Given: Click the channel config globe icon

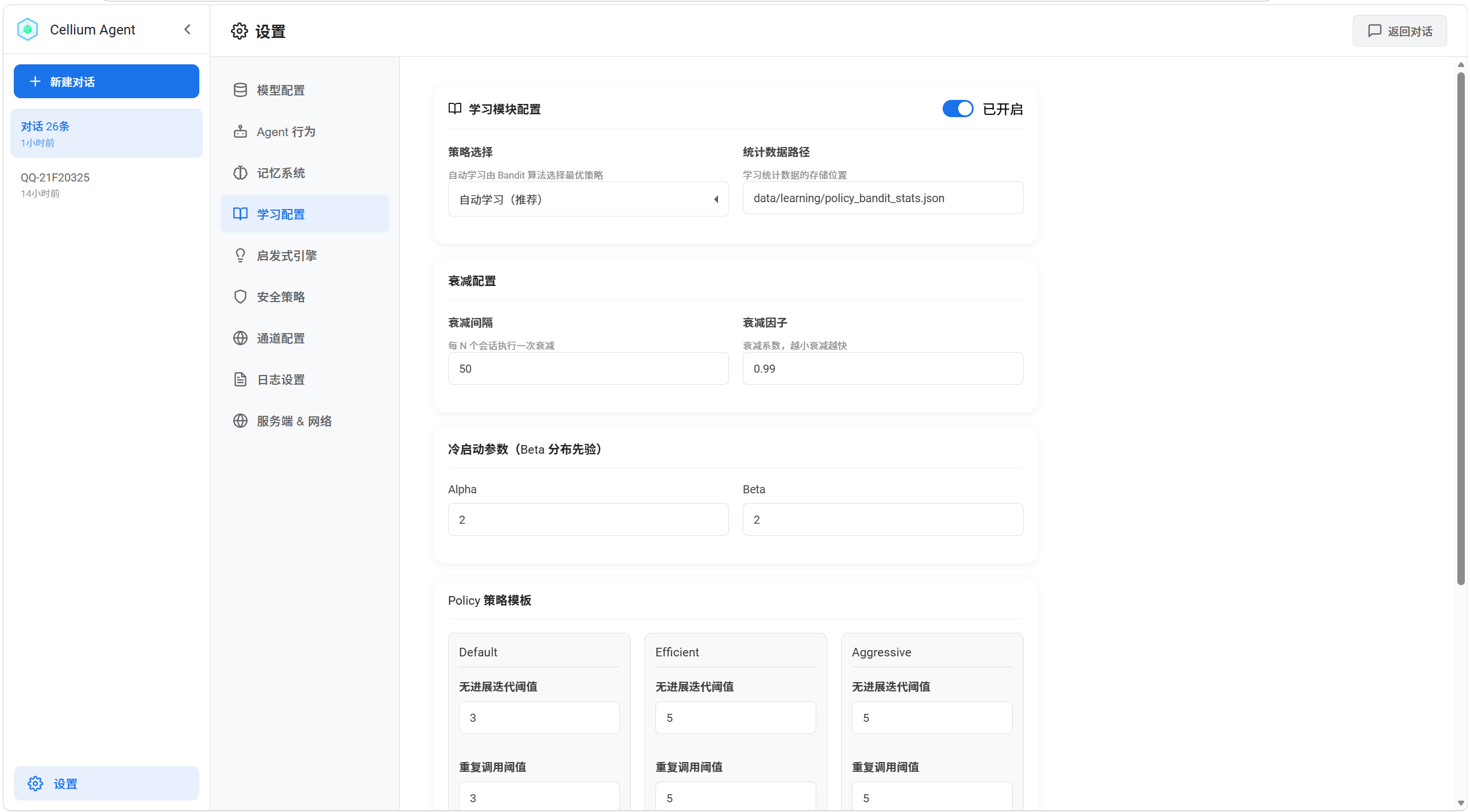Looking at the screenshot, I should pos(240,338).
